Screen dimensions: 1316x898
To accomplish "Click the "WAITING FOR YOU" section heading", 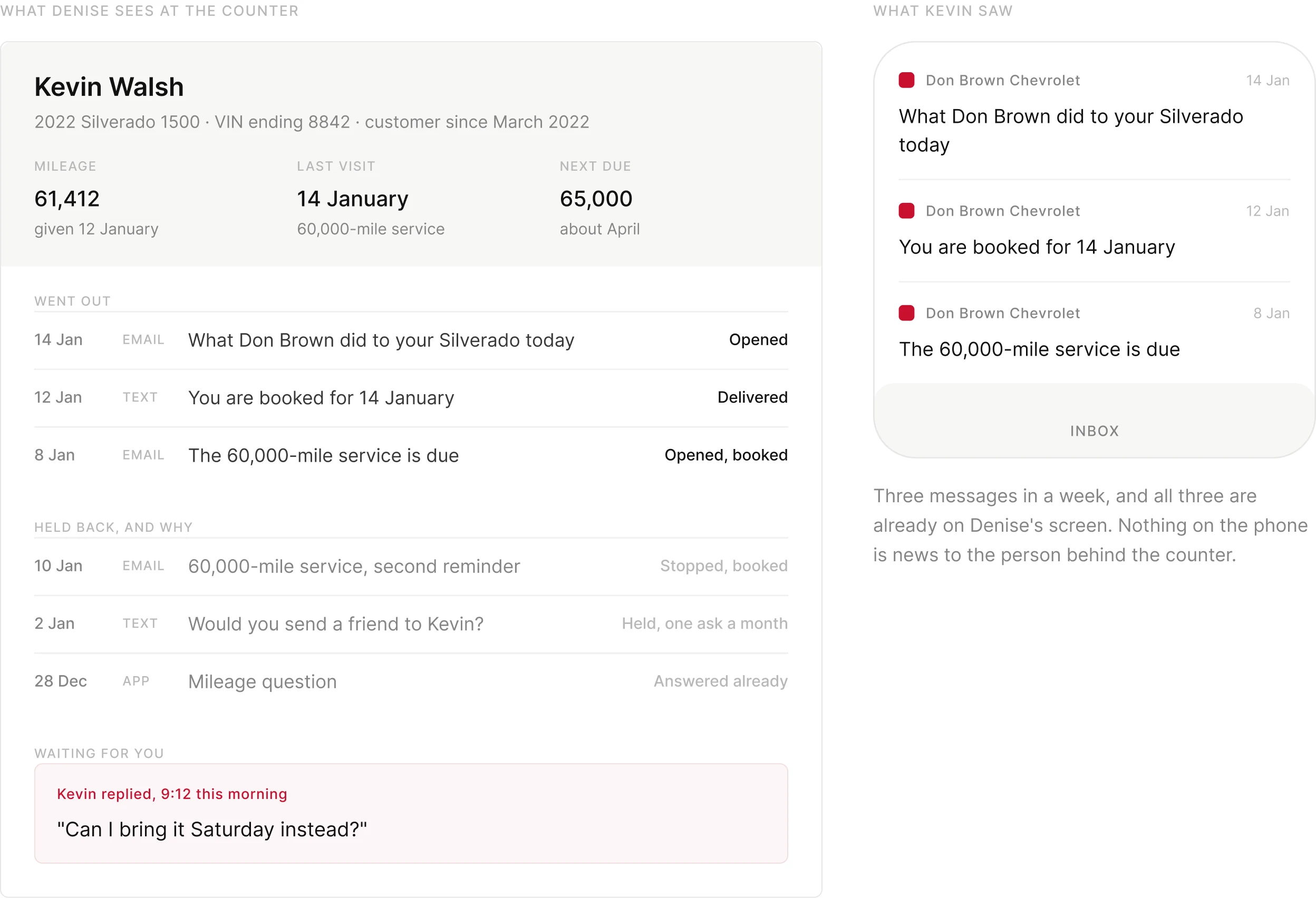I will click(99, 754).
